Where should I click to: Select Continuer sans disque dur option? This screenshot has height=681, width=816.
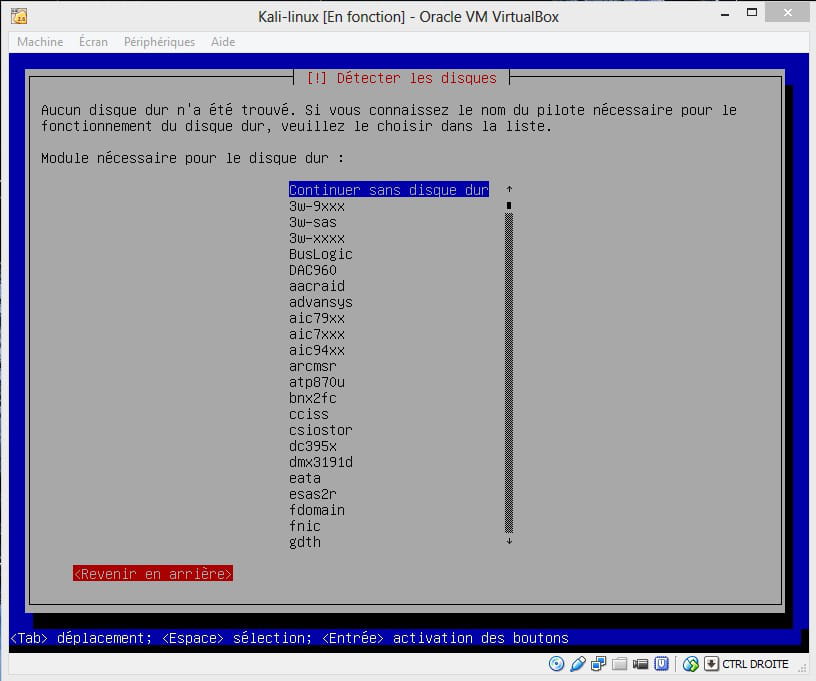click(x=388, y=190)
